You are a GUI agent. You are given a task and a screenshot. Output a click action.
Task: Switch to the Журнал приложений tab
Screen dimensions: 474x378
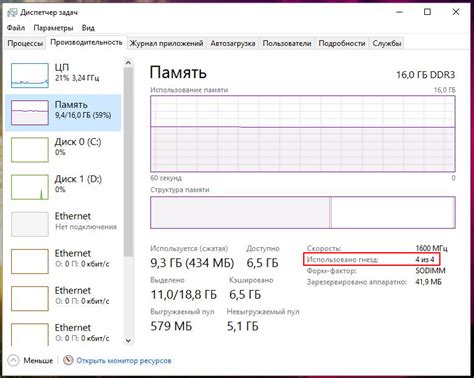(x=166, y=43)
